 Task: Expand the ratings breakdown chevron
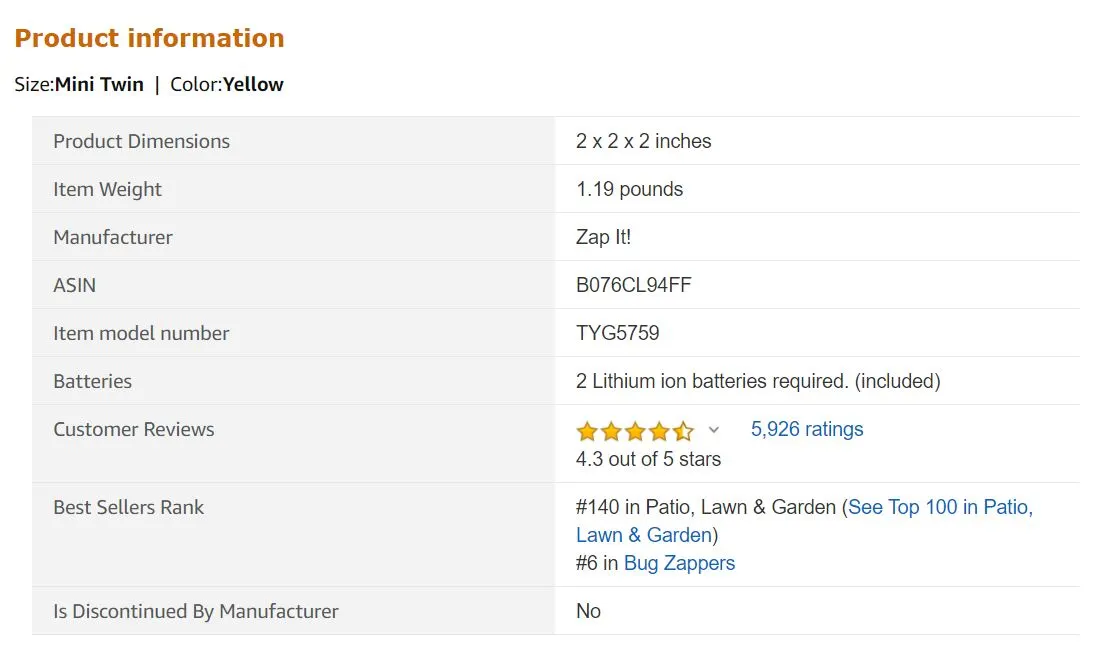coord(714,430)
